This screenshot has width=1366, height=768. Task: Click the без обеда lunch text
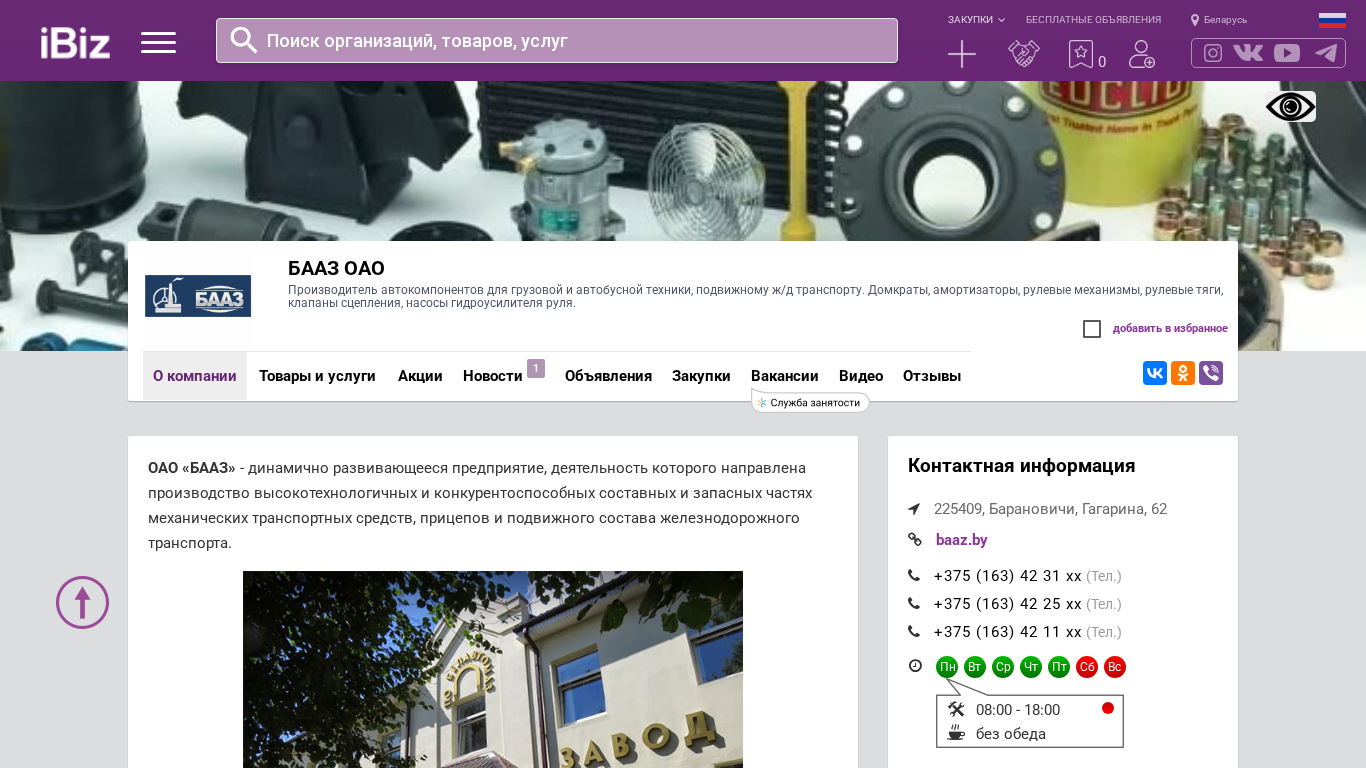(x=1011, y=734)
